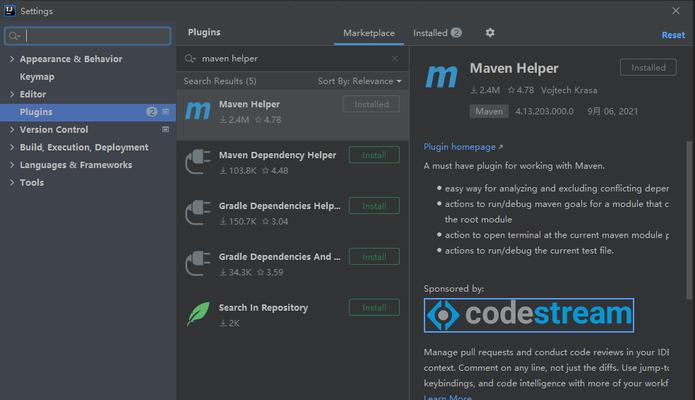Expand Appearance & Behavior section
695x400 pixels.
12,59
